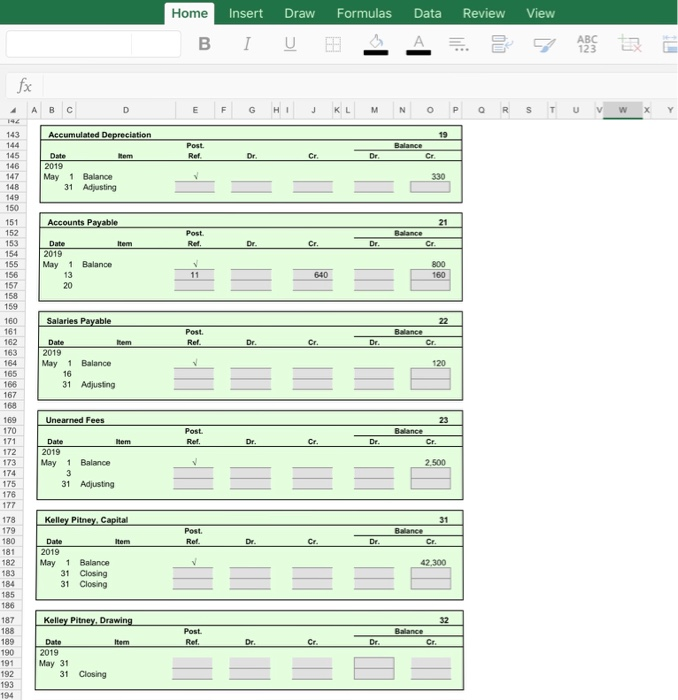Click the insert/delete cells icon

pyautogui.click(x=630, y=44)
